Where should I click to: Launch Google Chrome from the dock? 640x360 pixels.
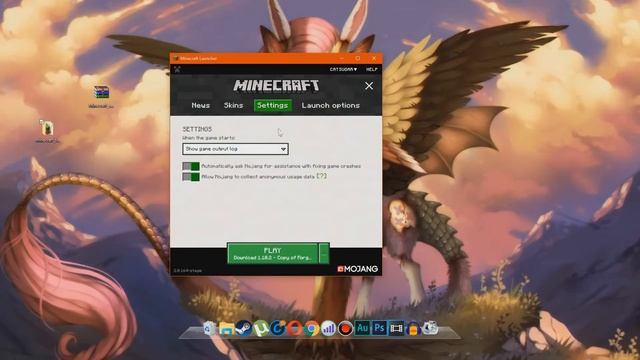pyautogui.click(x=311, y=328)
